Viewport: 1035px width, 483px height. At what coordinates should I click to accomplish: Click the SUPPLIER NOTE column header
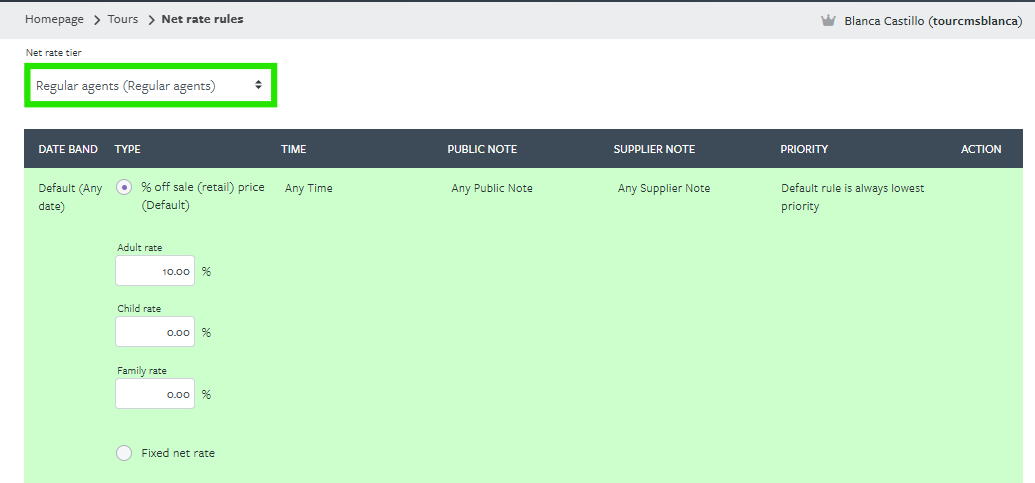[x=654, y=149]
